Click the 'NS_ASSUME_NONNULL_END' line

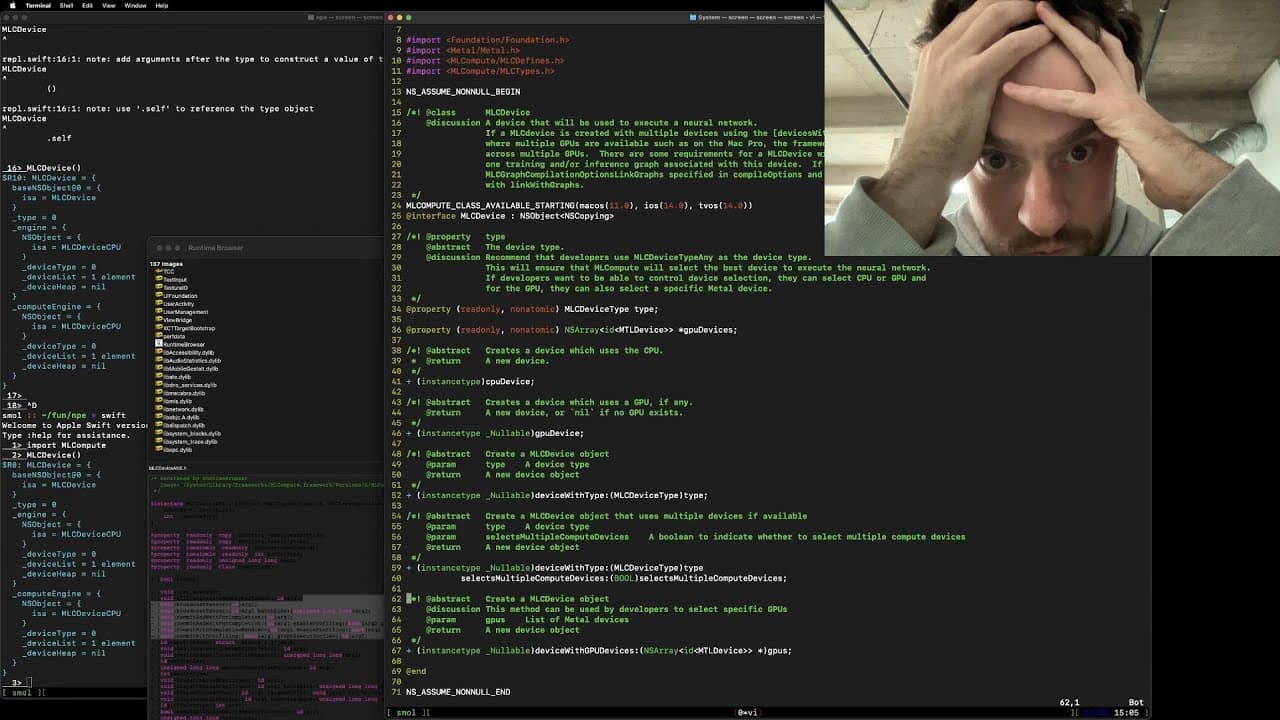coord(458,692)
